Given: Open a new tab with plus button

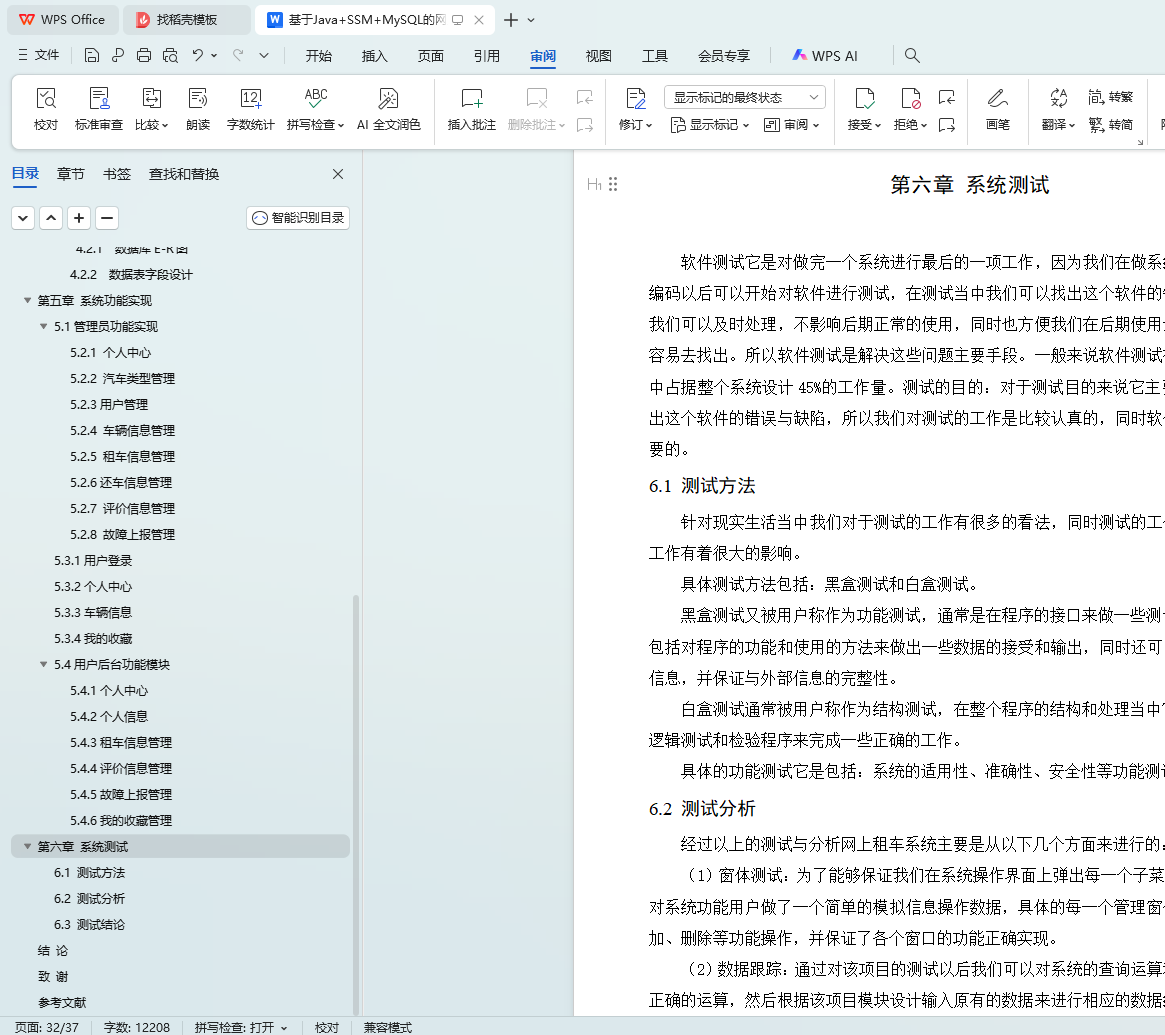Looking at the screenshot, I should pyautogui.click(x=510, y=20).
